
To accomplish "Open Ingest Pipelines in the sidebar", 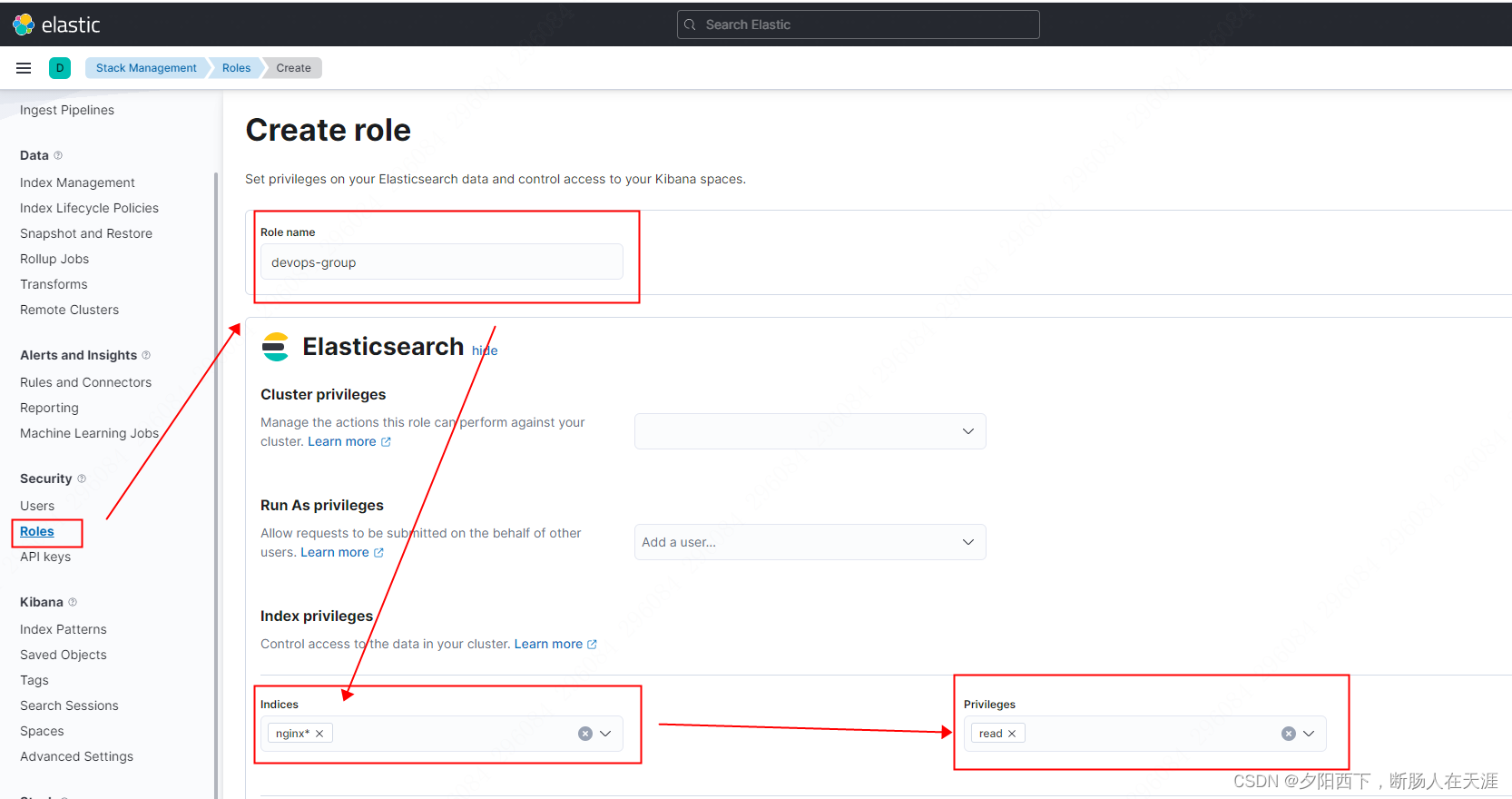I will [x=67, y=110].
